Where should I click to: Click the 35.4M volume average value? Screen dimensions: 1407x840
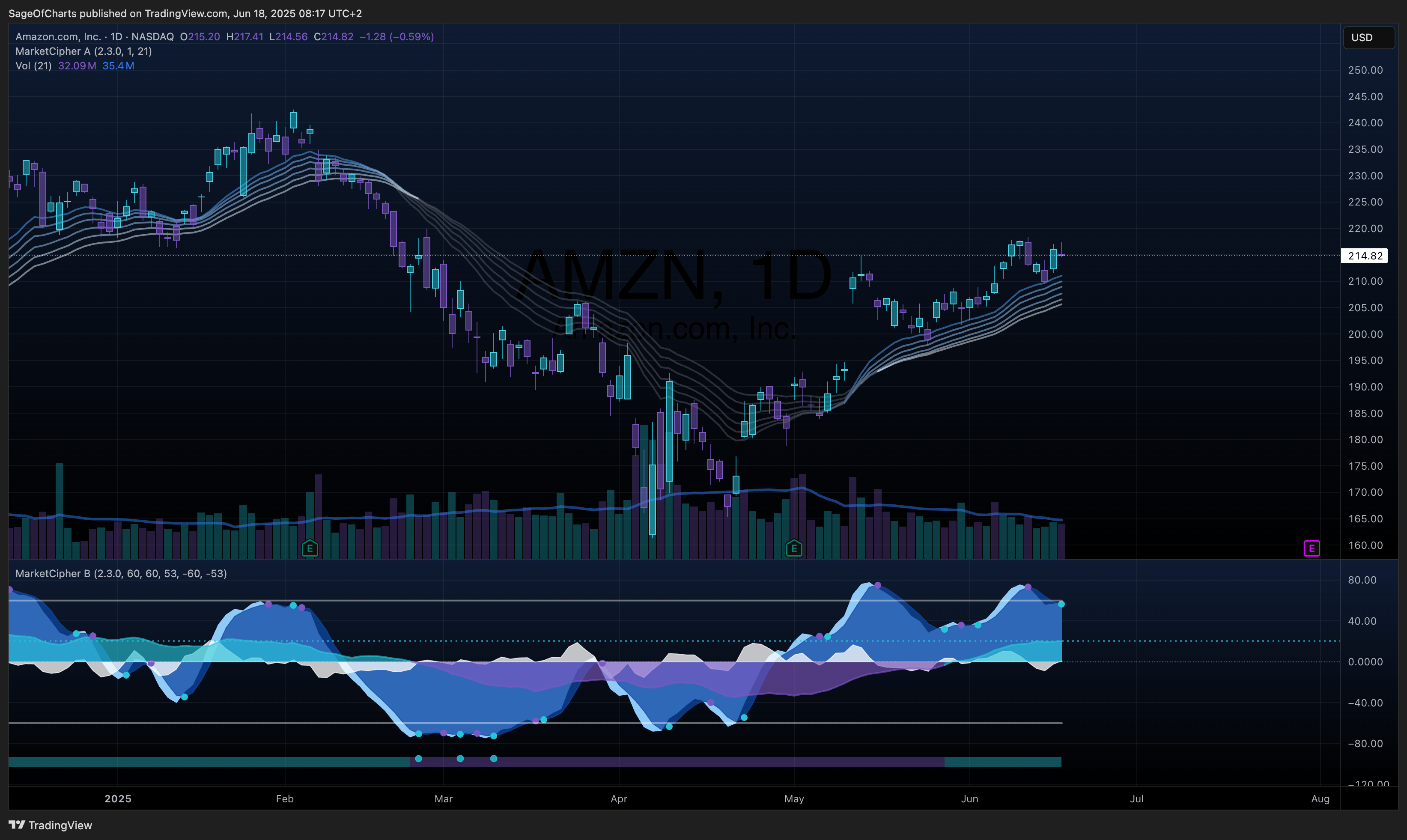point(118,66)
